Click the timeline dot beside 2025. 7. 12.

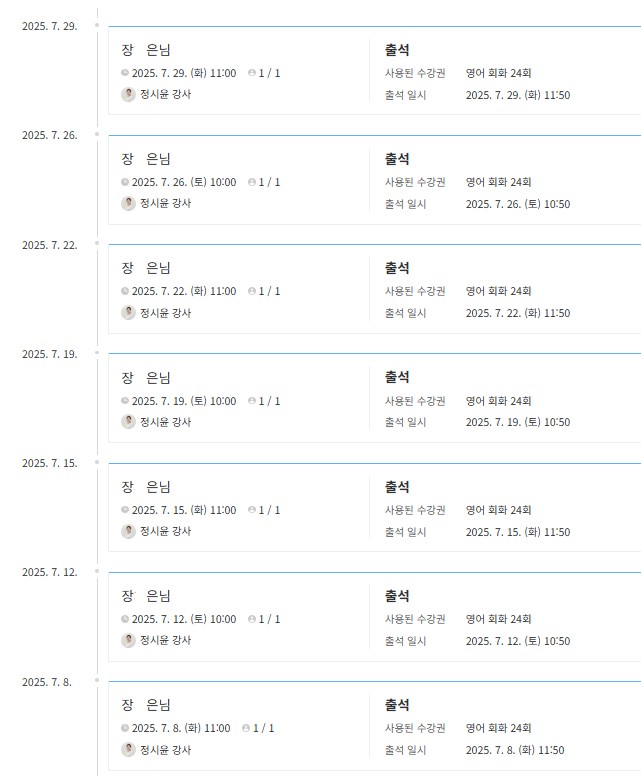[x=97, y=571]
